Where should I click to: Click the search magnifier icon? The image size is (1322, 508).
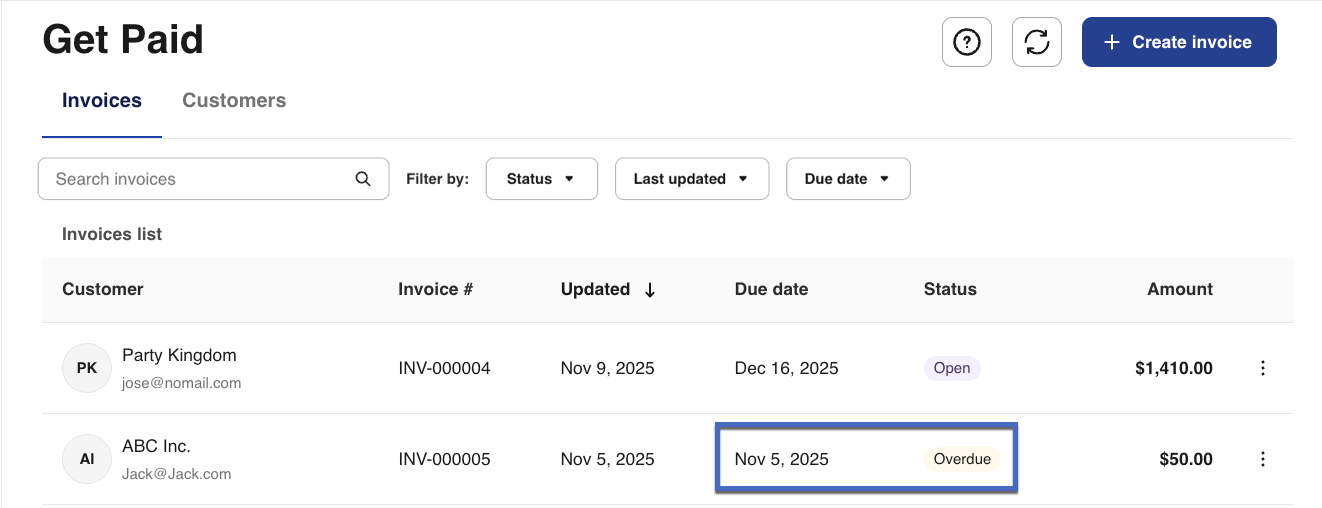[x=363, y=179]
